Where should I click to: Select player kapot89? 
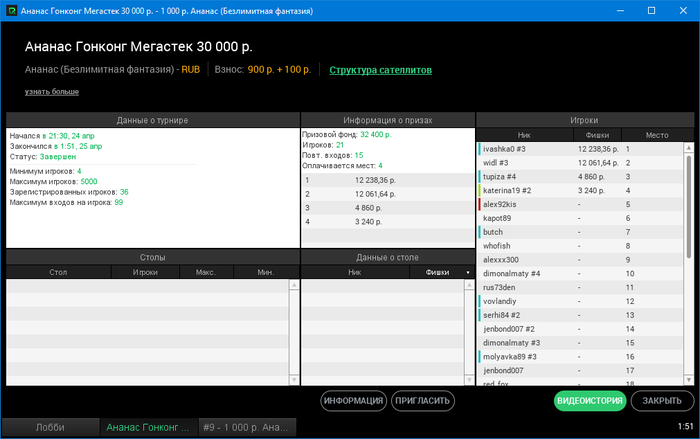click(580, 218)
